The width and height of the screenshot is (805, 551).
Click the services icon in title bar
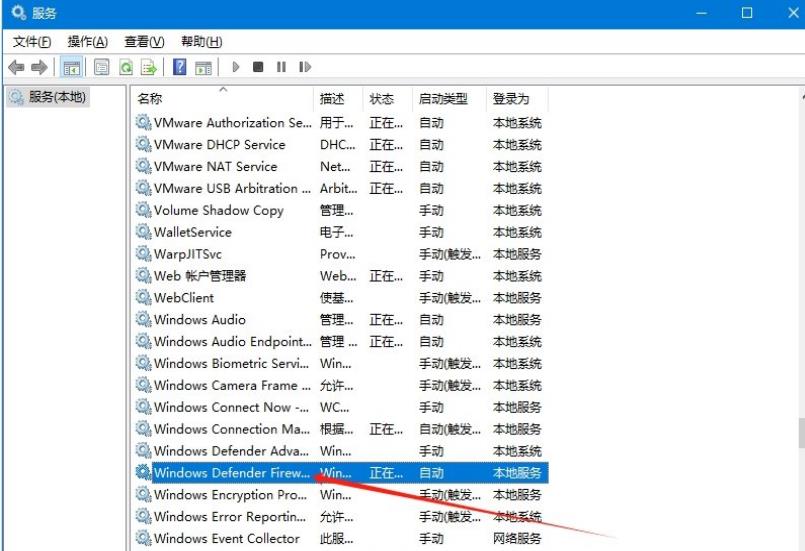18,12
